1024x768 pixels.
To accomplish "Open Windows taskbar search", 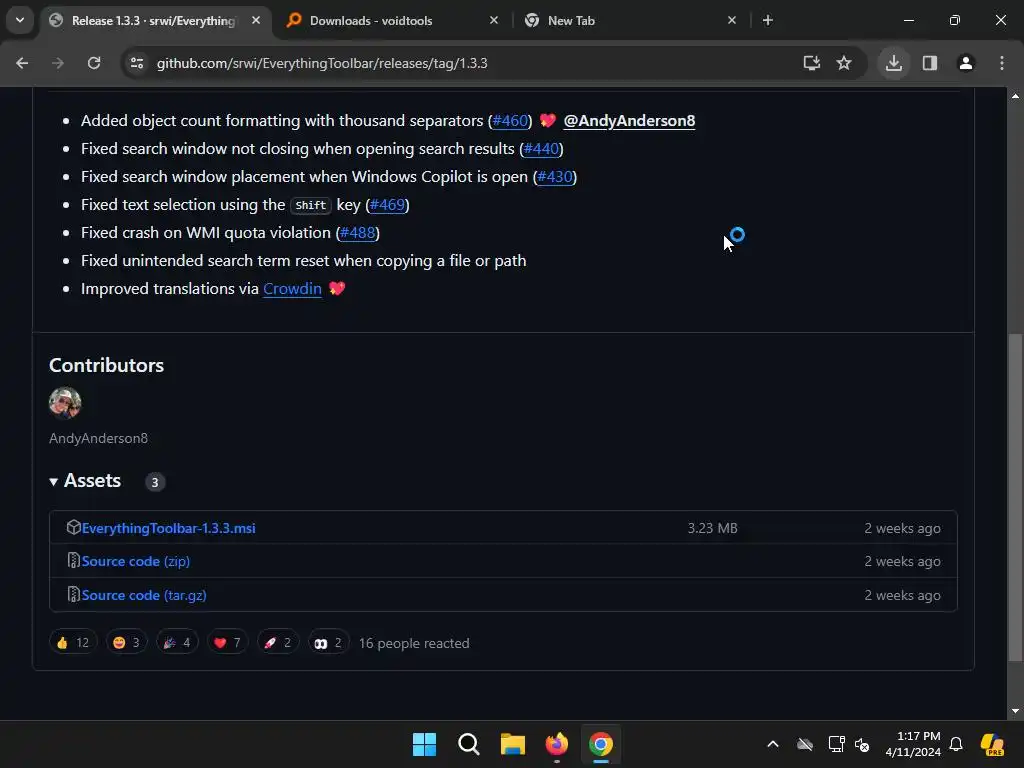I will click(x=468, y=744).
